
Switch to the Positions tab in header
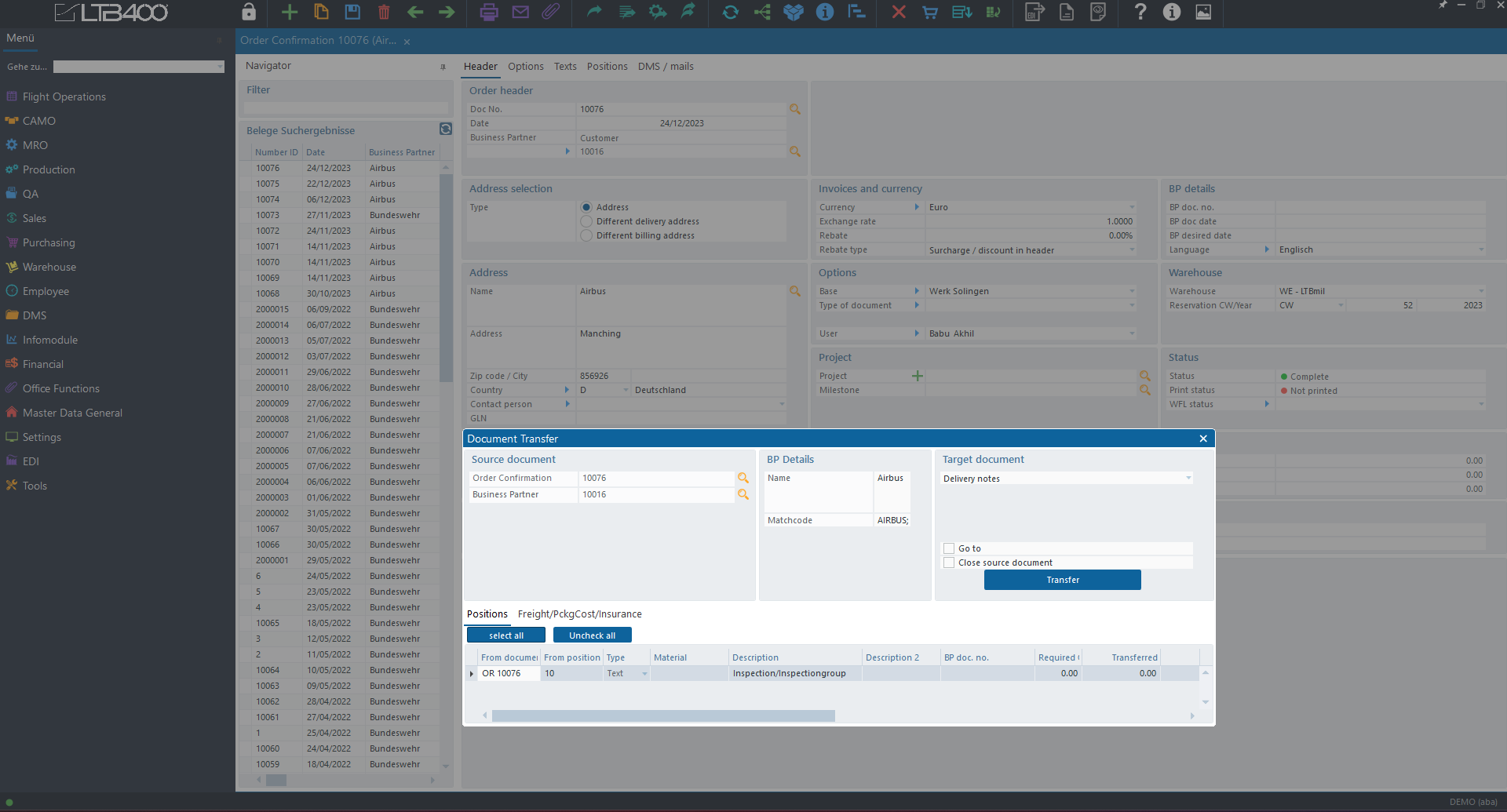(x=607, y=67)
